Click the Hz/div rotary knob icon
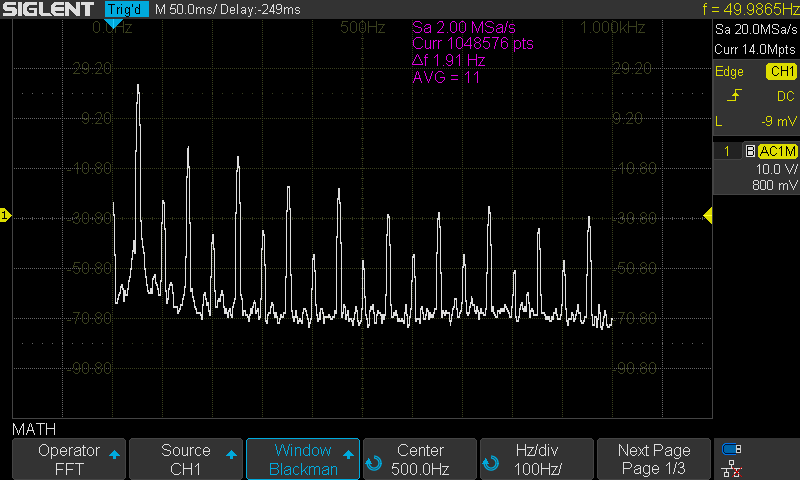The height and width of the screenshot is (480, 800). point(491,463)
